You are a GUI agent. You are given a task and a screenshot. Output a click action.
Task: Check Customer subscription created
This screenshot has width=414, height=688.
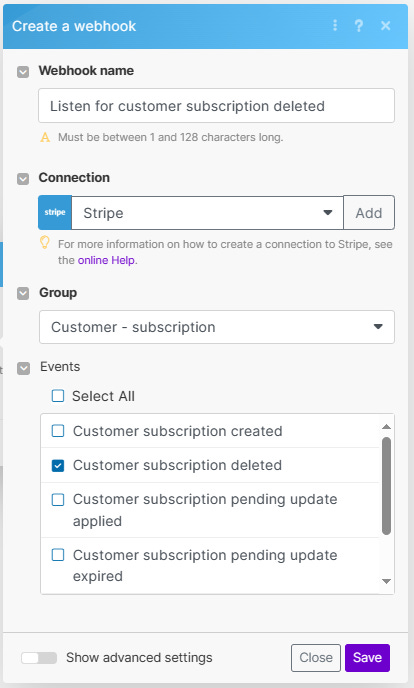[x=58, y=431]
